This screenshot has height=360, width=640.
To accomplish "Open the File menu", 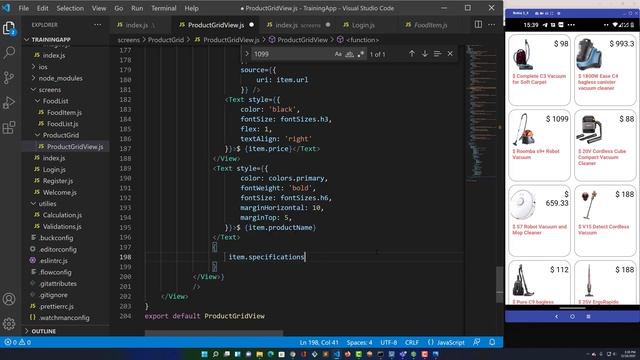I will tap(24, 8).
